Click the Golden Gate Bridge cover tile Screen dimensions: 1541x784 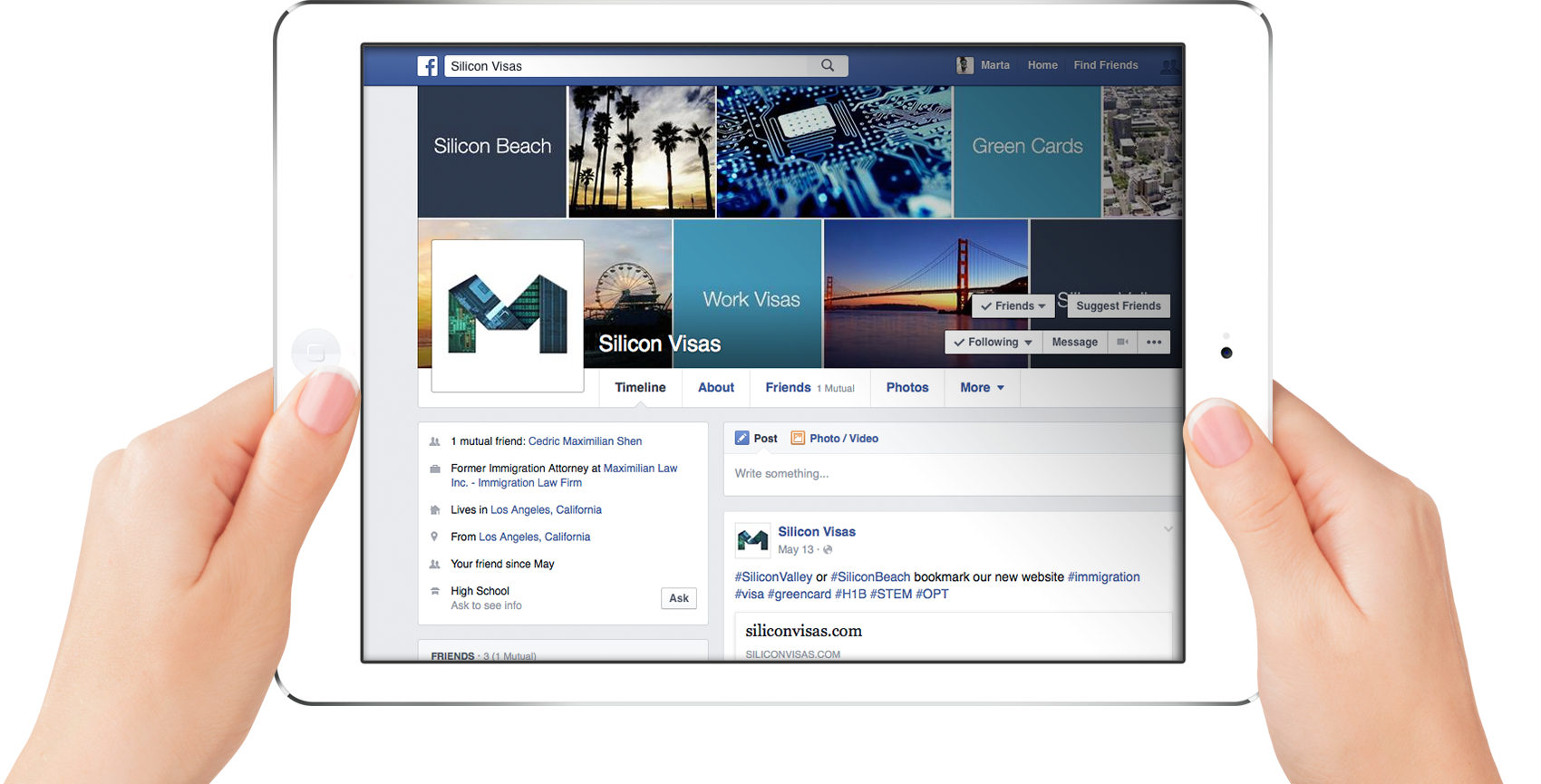926,294
